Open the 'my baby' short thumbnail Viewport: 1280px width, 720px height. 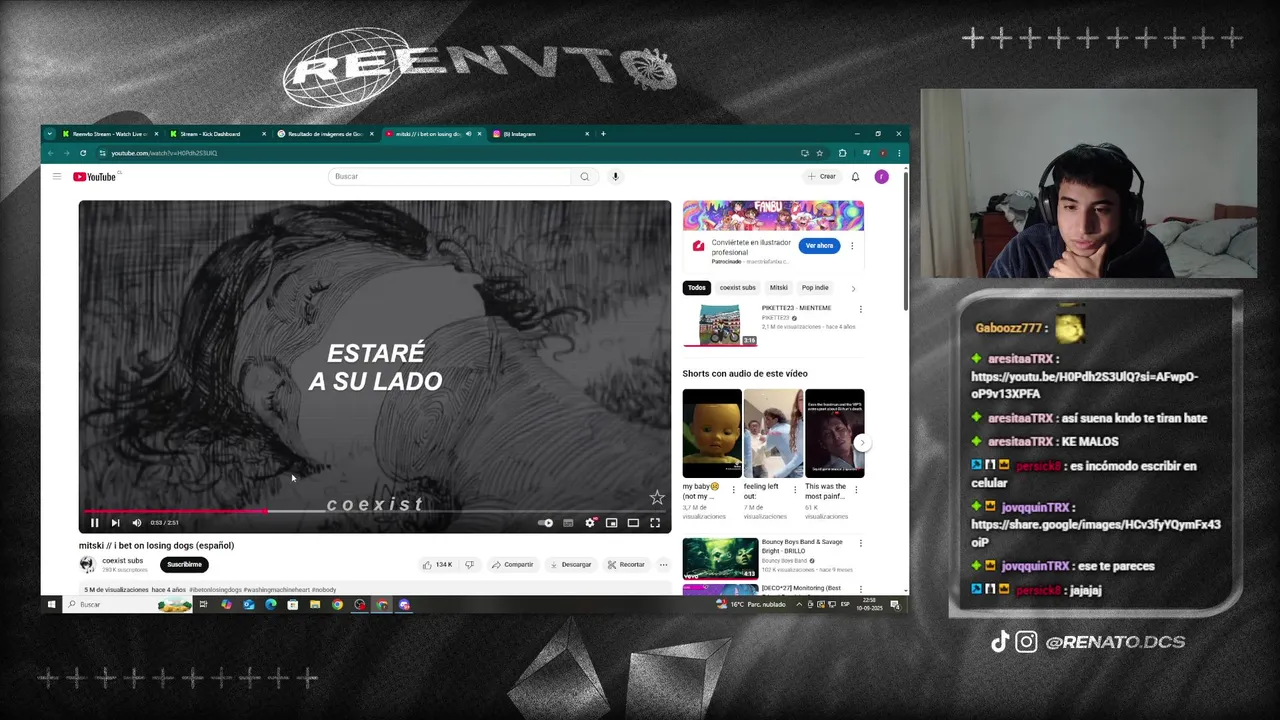point(712,433)
